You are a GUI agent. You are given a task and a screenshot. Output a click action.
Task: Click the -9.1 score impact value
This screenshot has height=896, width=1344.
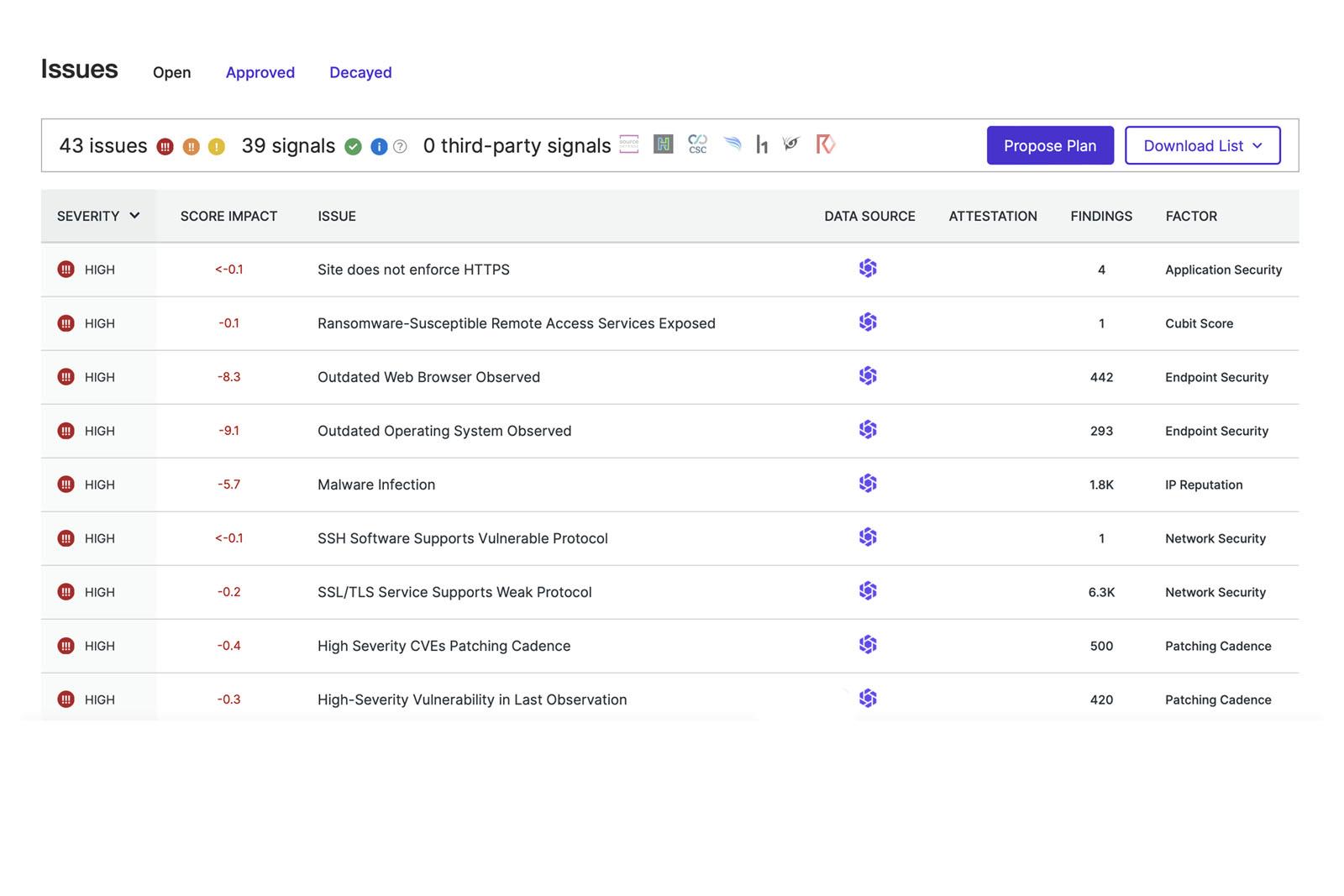click(228, 431)
